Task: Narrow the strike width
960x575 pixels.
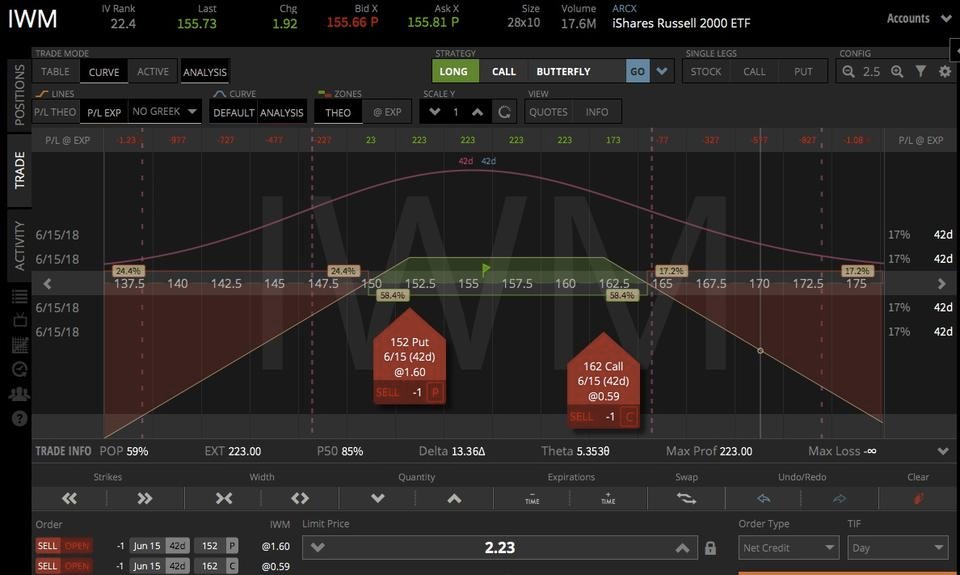Action: (223, 498)
